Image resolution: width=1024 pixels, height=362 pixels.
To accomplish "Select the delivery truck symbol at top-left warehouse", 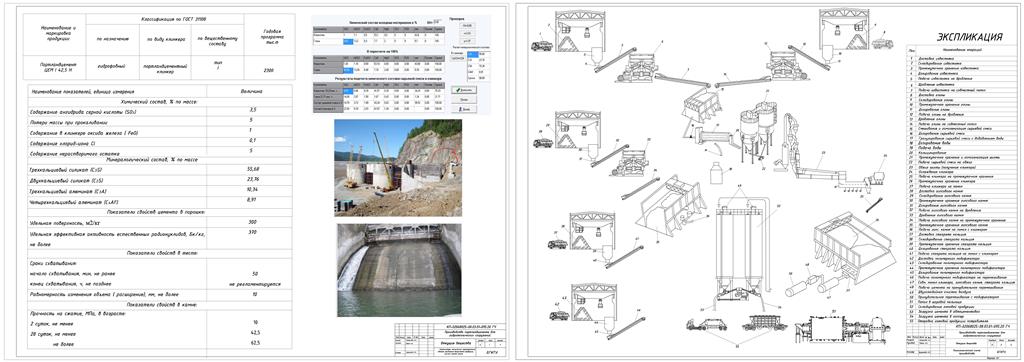I will pos(541,46).
